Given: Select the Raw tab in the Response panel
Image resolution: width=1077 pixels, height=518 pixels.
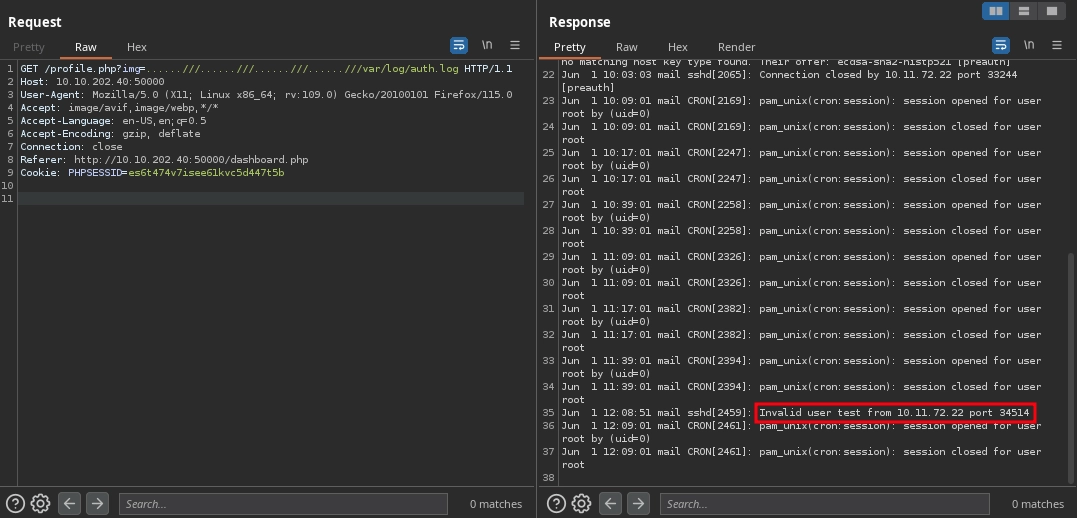Looking at the screenshot, I should [x=627, y=47].
